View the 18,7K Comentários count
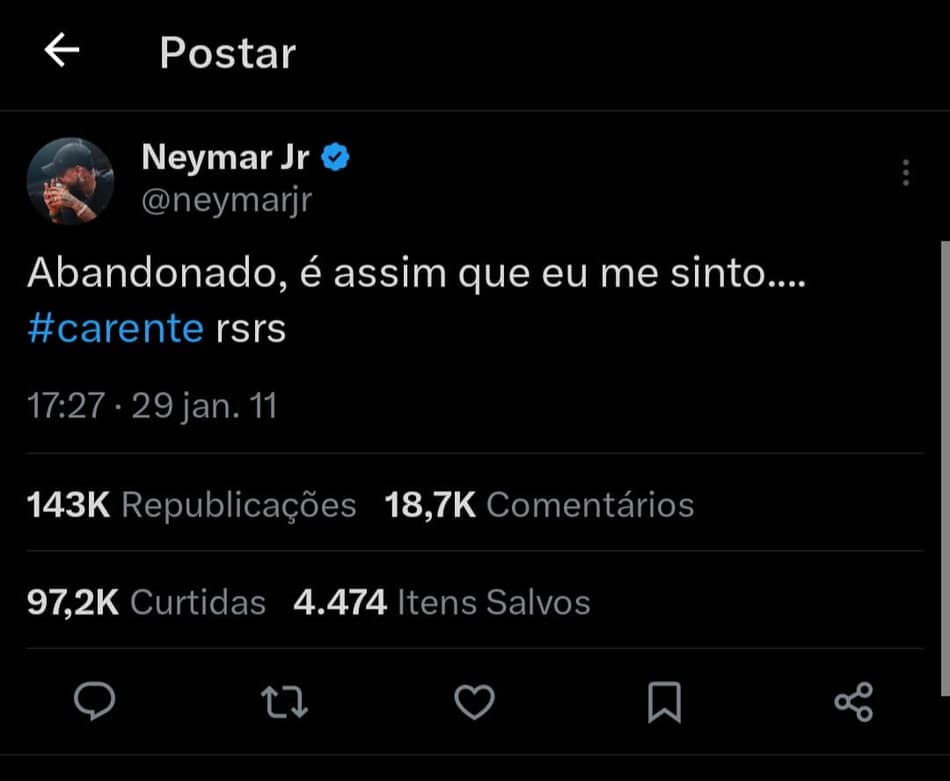950x781 pixels. 539,505
